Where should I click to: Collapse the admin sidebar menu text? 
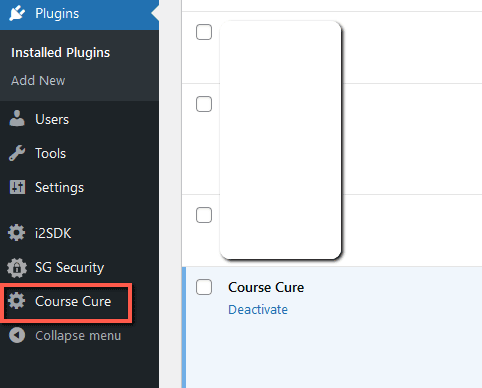pos(78,336)
